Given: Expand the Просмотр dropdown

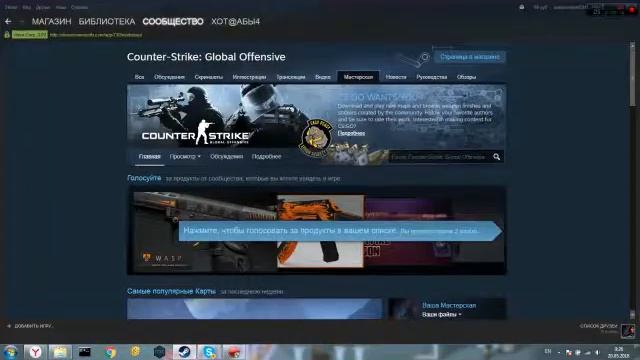Looking at the screenshot, I should 185,156.
